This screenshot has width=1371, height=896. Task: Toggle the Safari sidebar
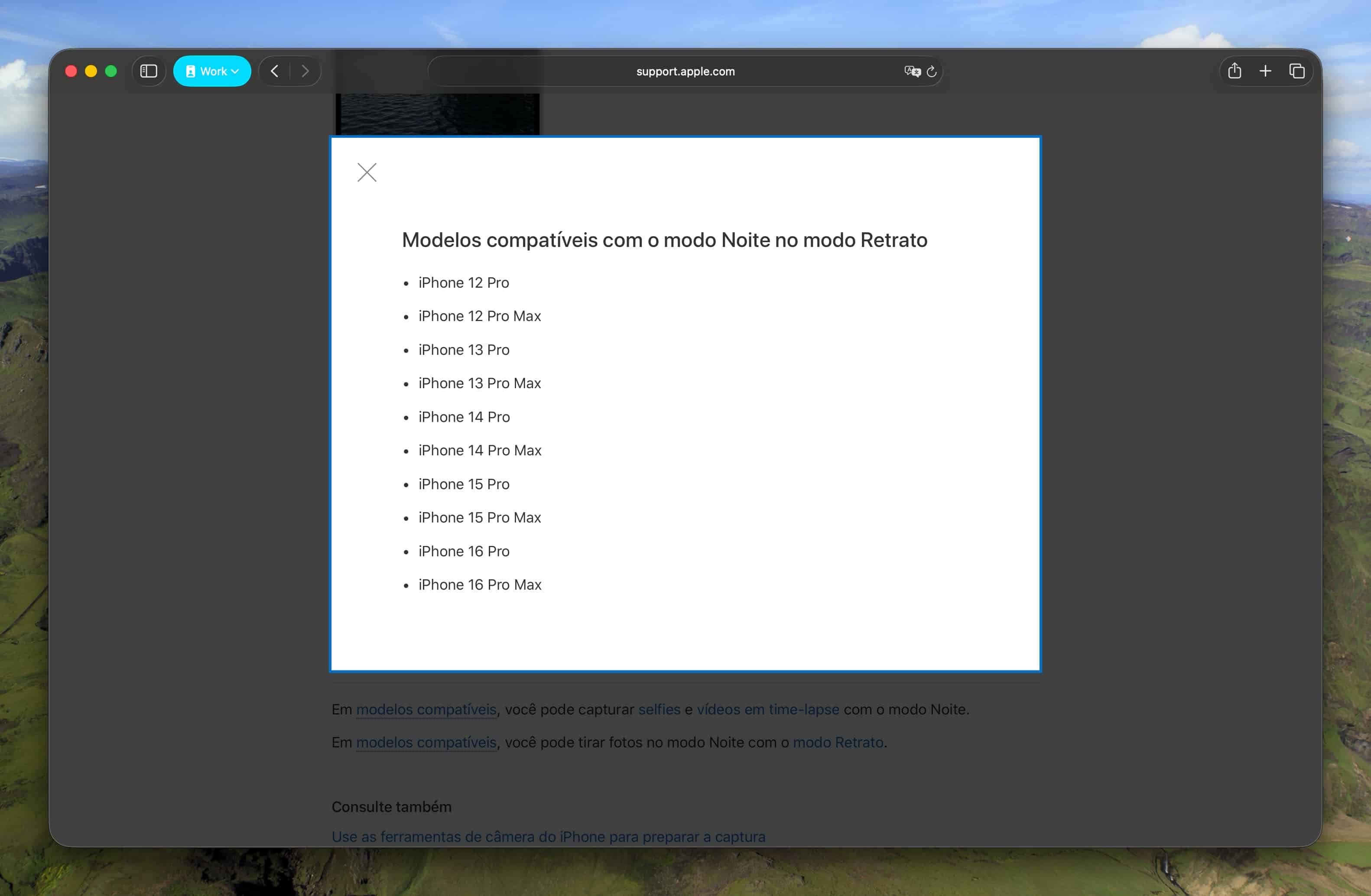[x=149, y=71]
